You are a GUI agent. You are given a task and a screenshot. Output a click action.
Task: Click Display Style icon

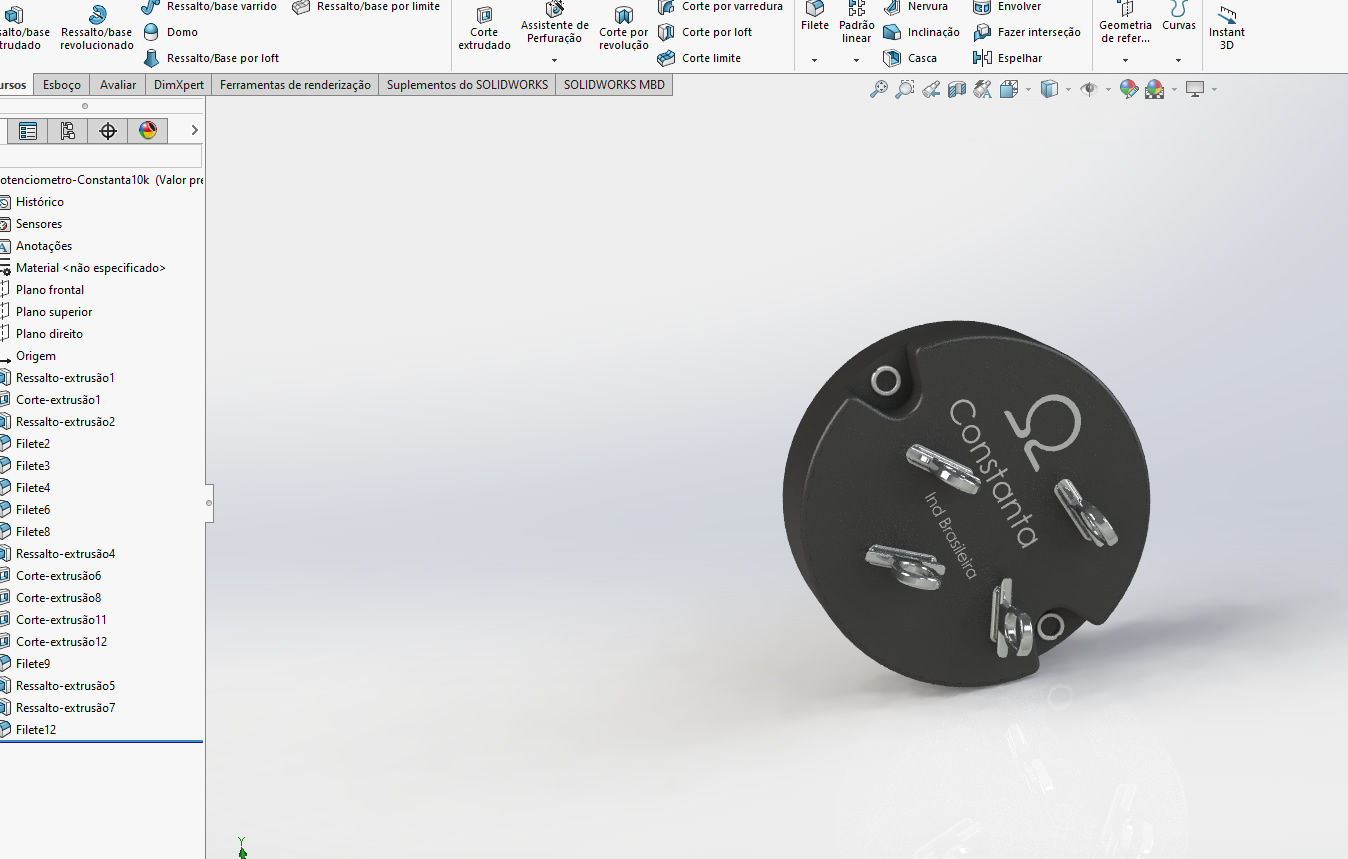[x=1049, y=90]
